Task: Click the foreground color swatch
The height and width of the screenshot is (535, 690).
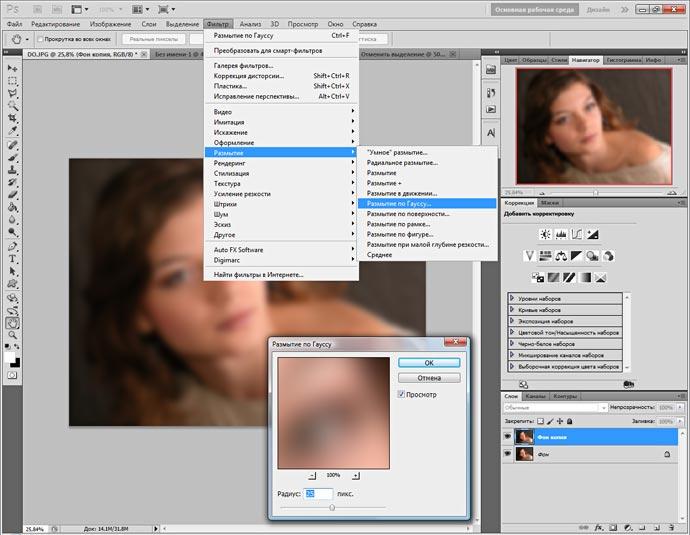Action: point(9,358)
